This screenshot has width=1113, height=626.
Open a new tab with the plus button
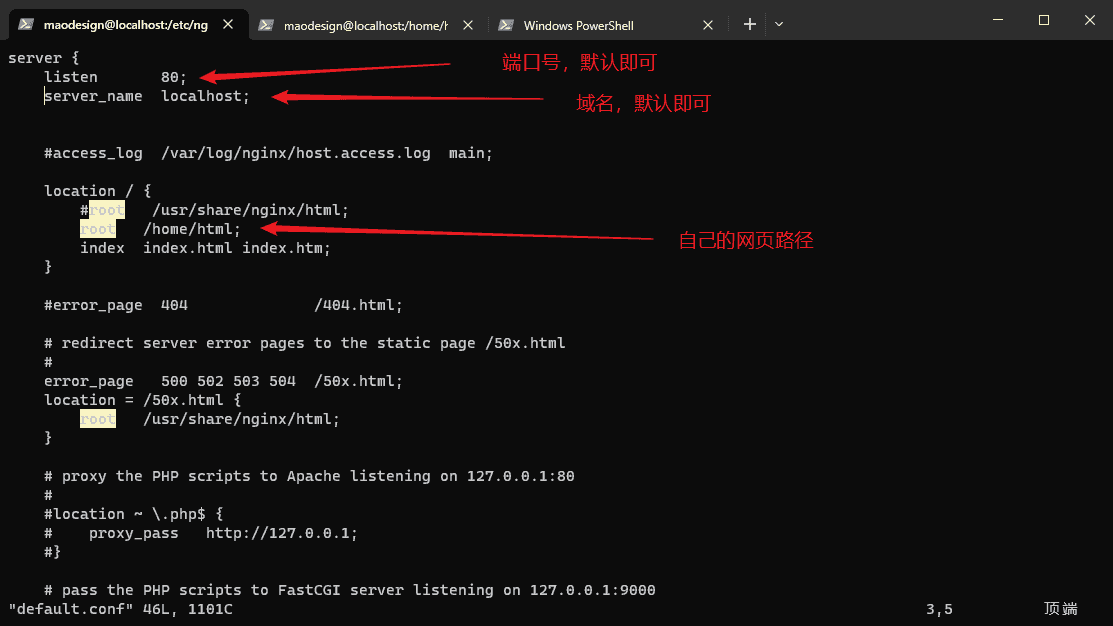750,24
